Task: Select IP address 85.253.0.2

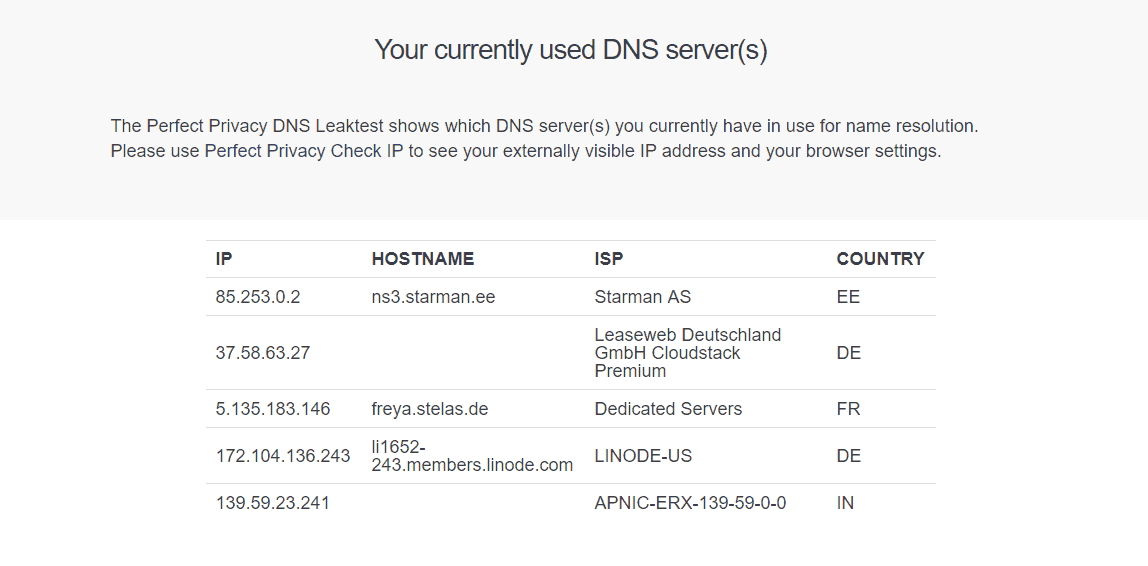Action: point(258,297)
